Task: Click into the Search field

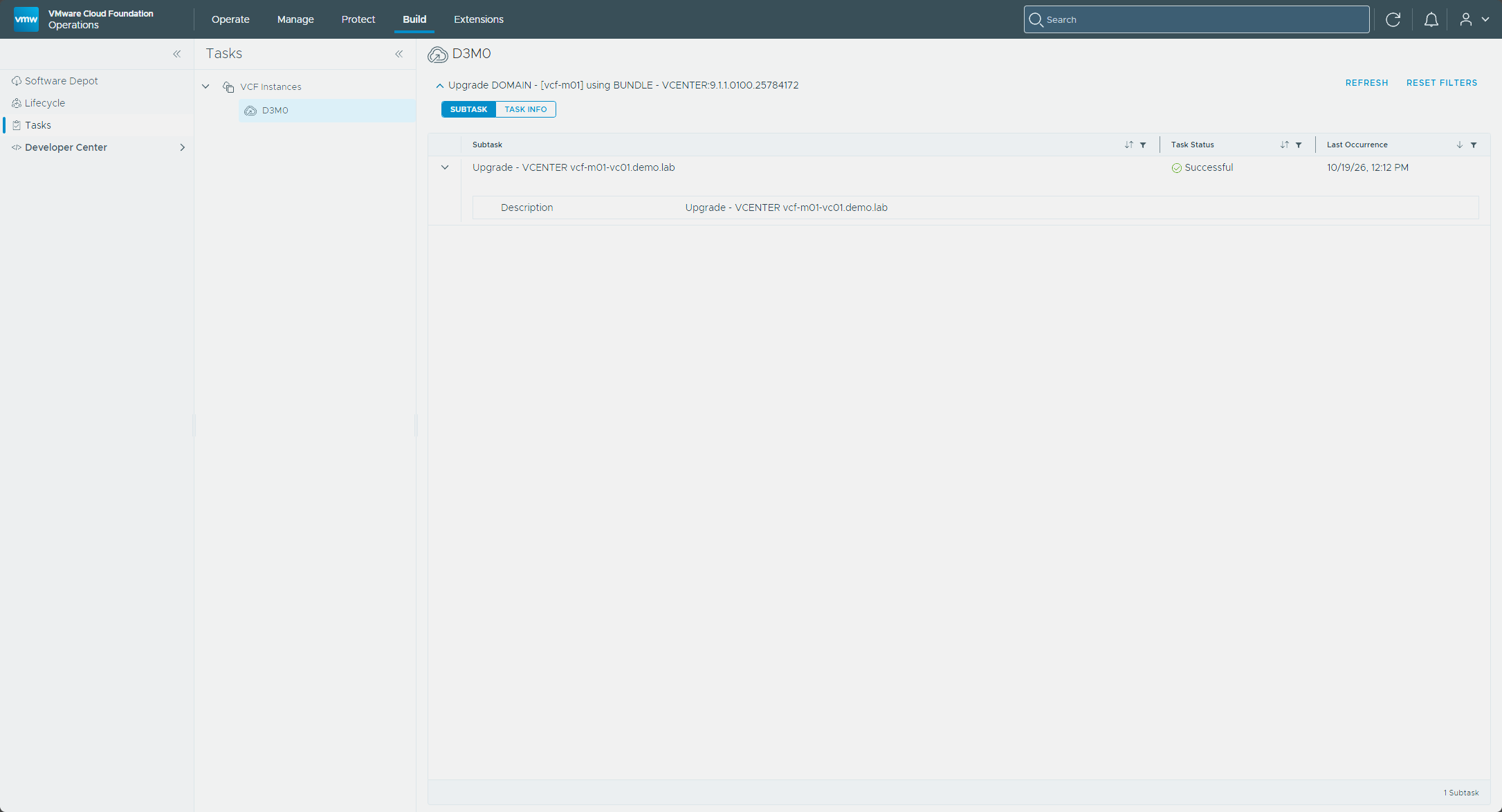Action: [1196, 19]
